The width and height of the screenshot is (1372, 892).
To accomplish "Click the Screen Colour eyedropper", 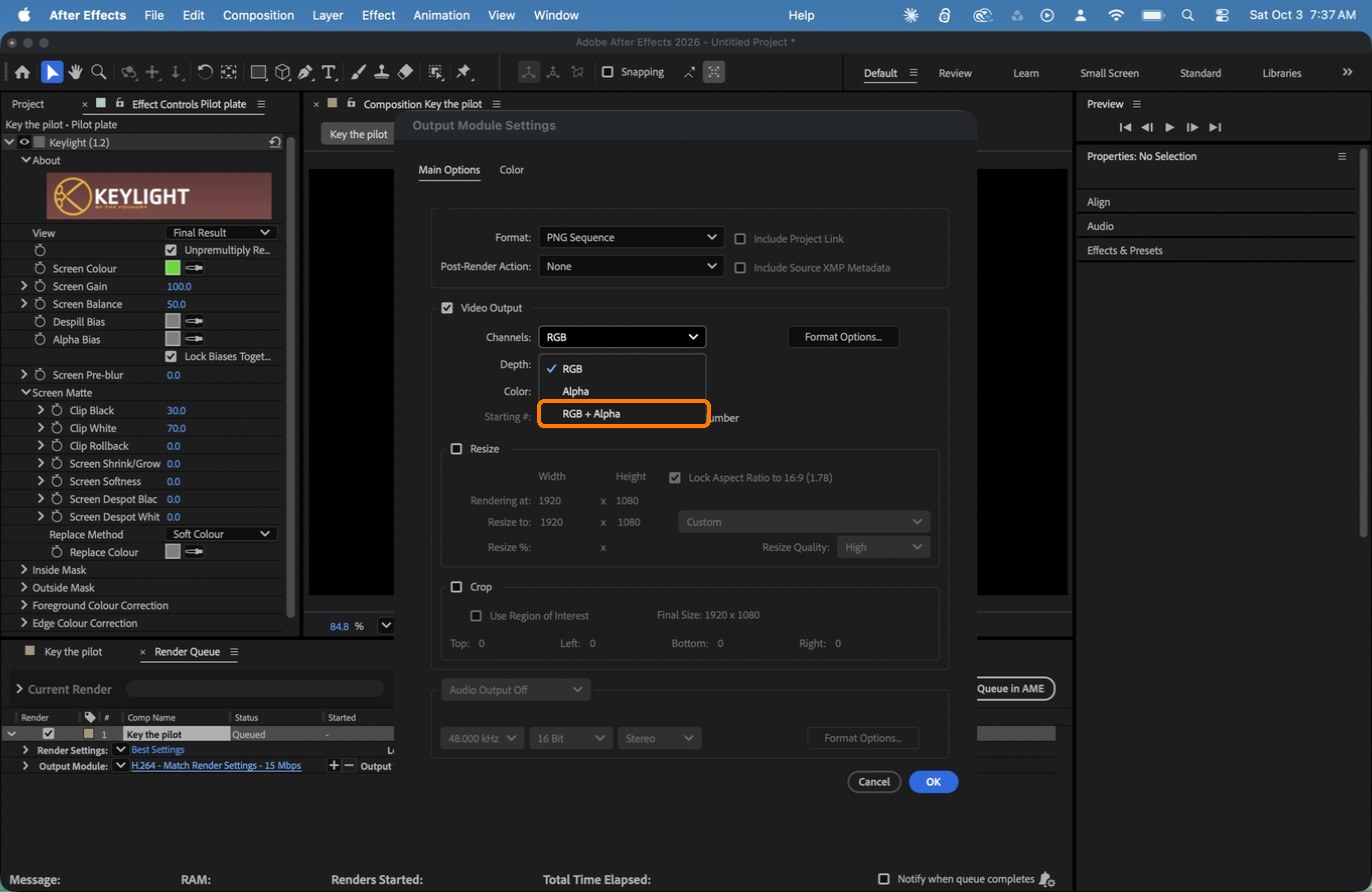I will pyautogui.click(x=194, y=268).
